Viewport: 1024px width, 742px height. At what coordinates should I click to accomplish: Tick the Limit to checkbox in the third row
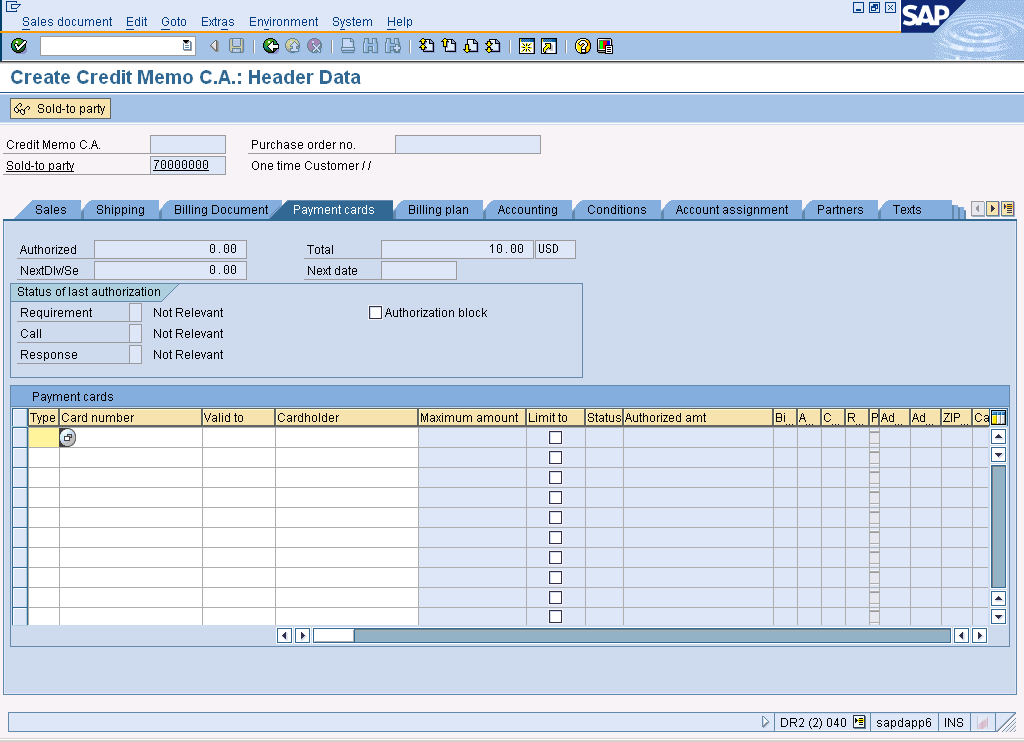[x=555, y=477]
